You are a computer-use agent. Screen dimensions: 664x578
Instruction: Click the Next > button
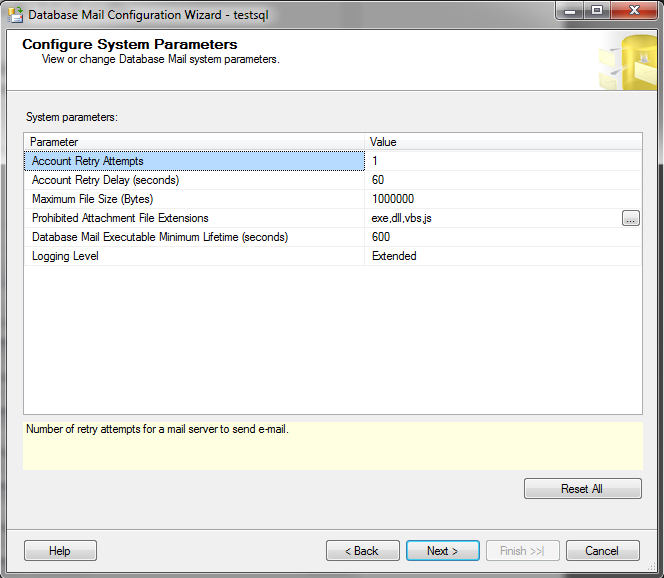point(443,550)
